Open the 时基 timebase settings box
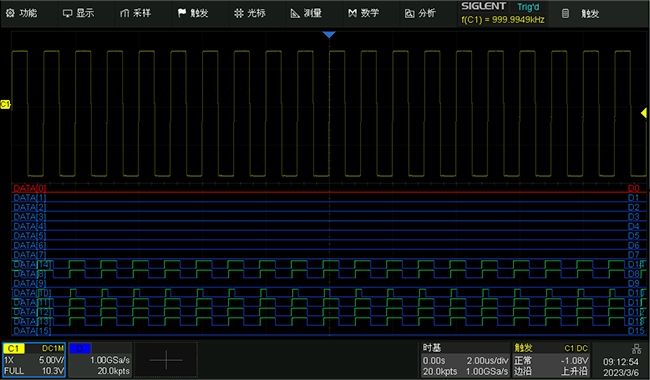This screenshot has width=650, height=380. [x=466, y=360]
